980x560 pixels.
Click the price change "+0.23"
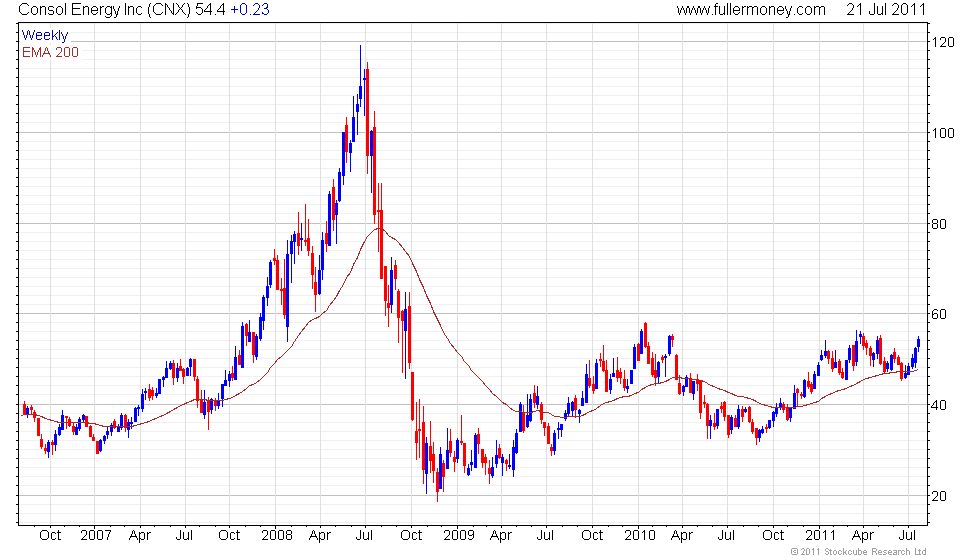(249, 9)
